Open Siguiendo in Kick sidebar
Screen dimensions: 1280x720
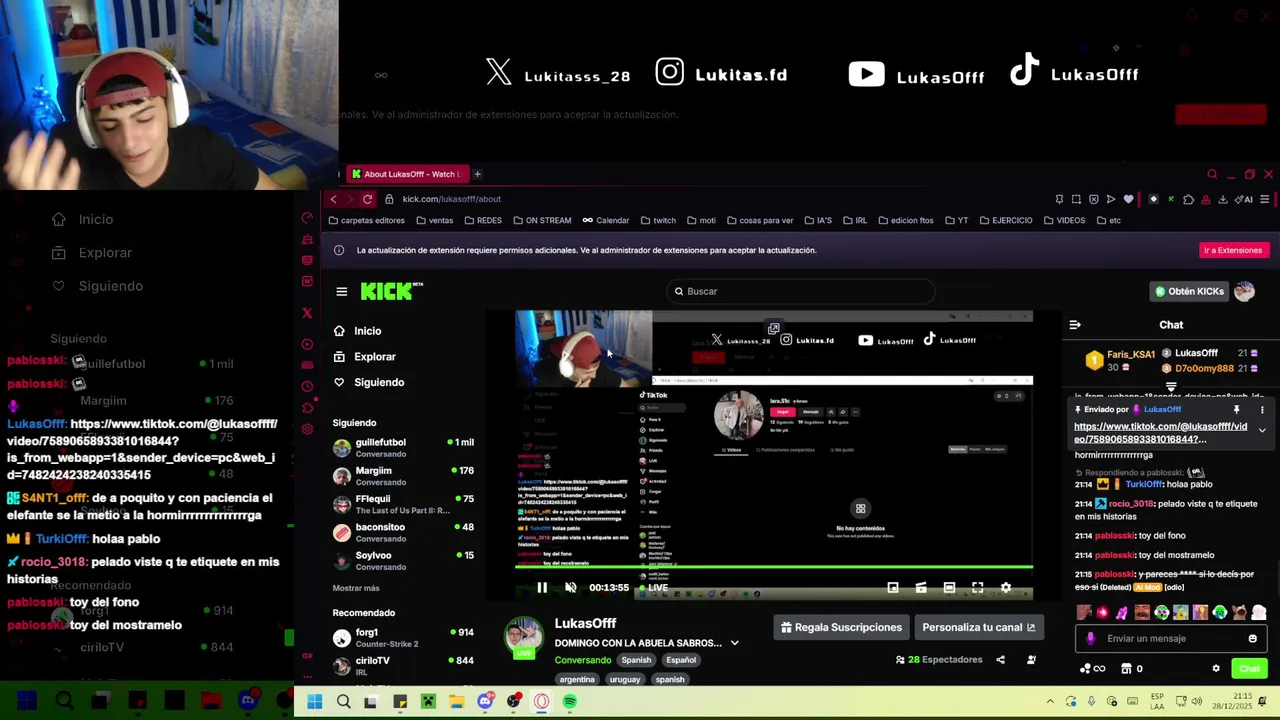pos(369,382)
